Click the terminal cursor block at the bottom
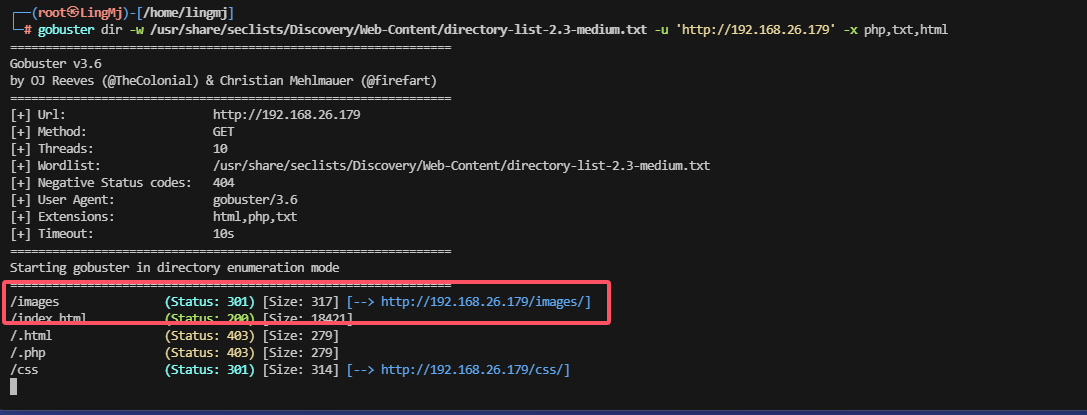This screenshot has height=415, width=1087. coord(13,387)
